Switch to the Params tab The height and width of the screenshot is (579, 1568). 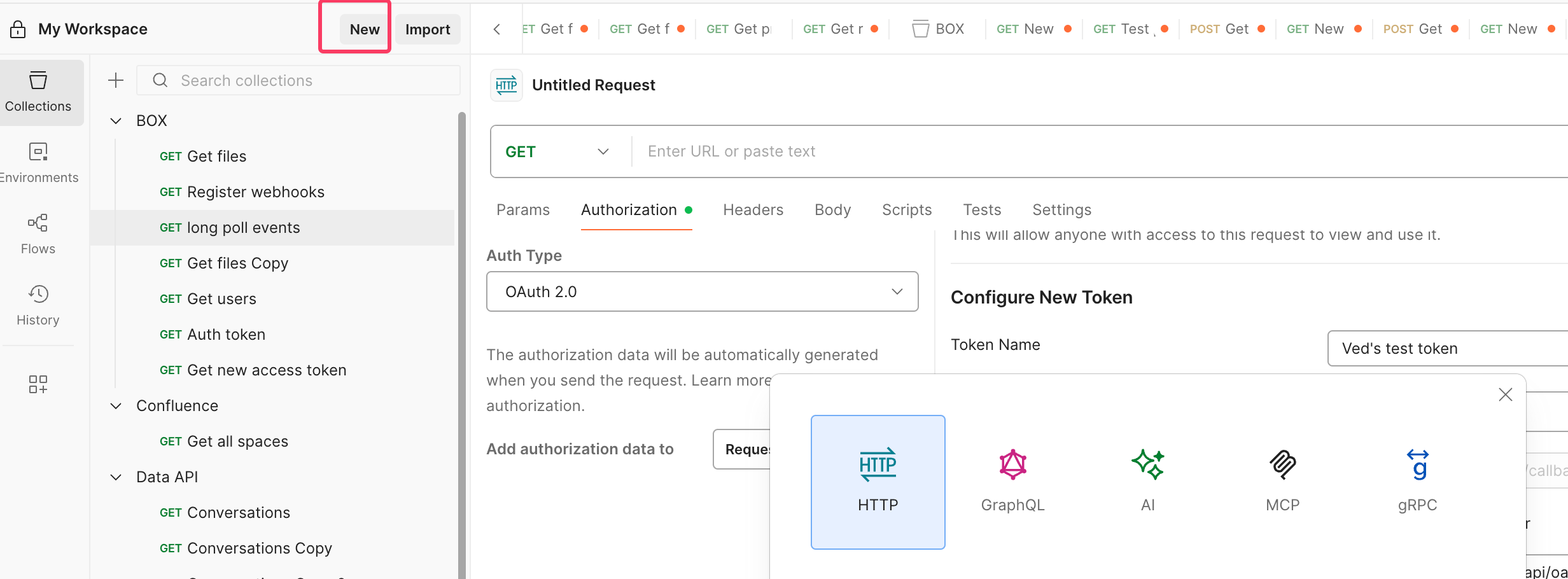tap(523, 210)
